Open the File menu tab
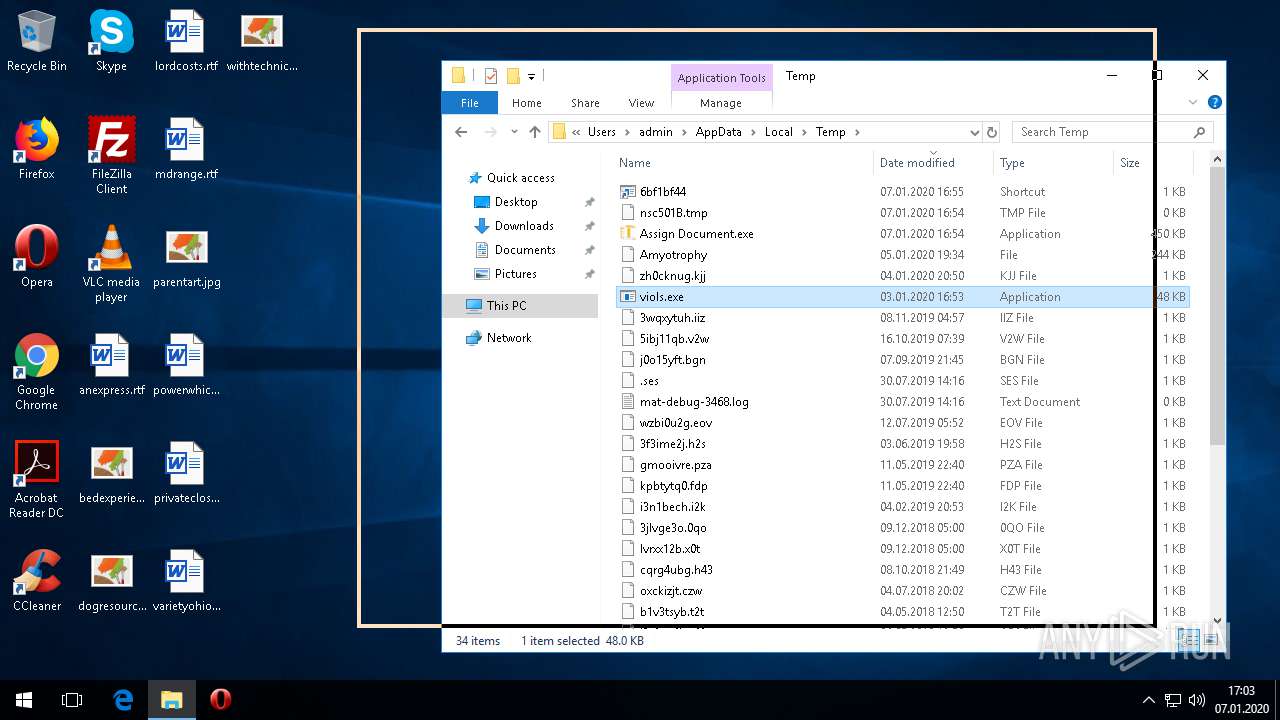 [470, 103]
